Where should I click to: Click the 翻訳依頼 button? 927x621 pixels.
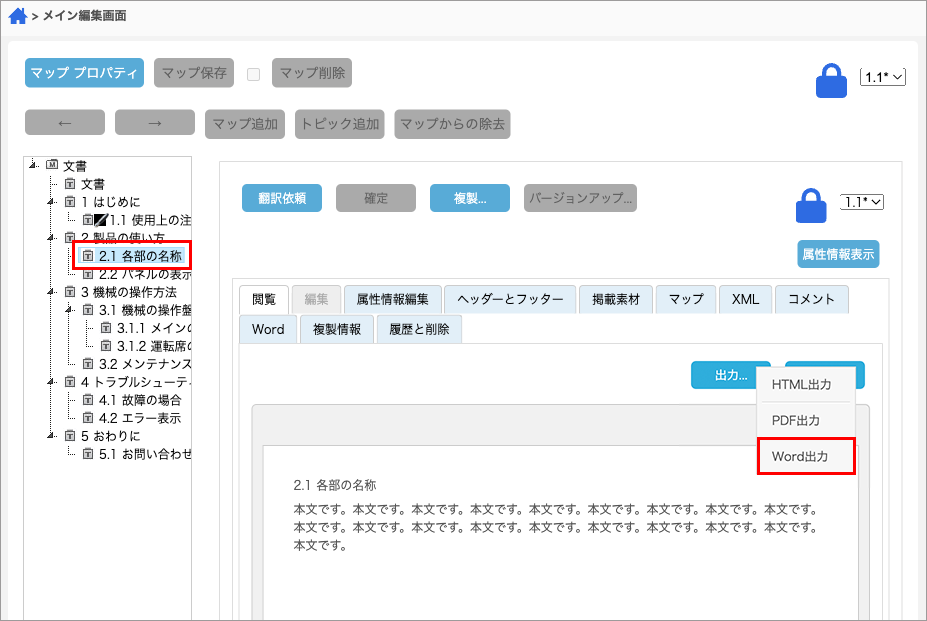(x=282, y=198)
